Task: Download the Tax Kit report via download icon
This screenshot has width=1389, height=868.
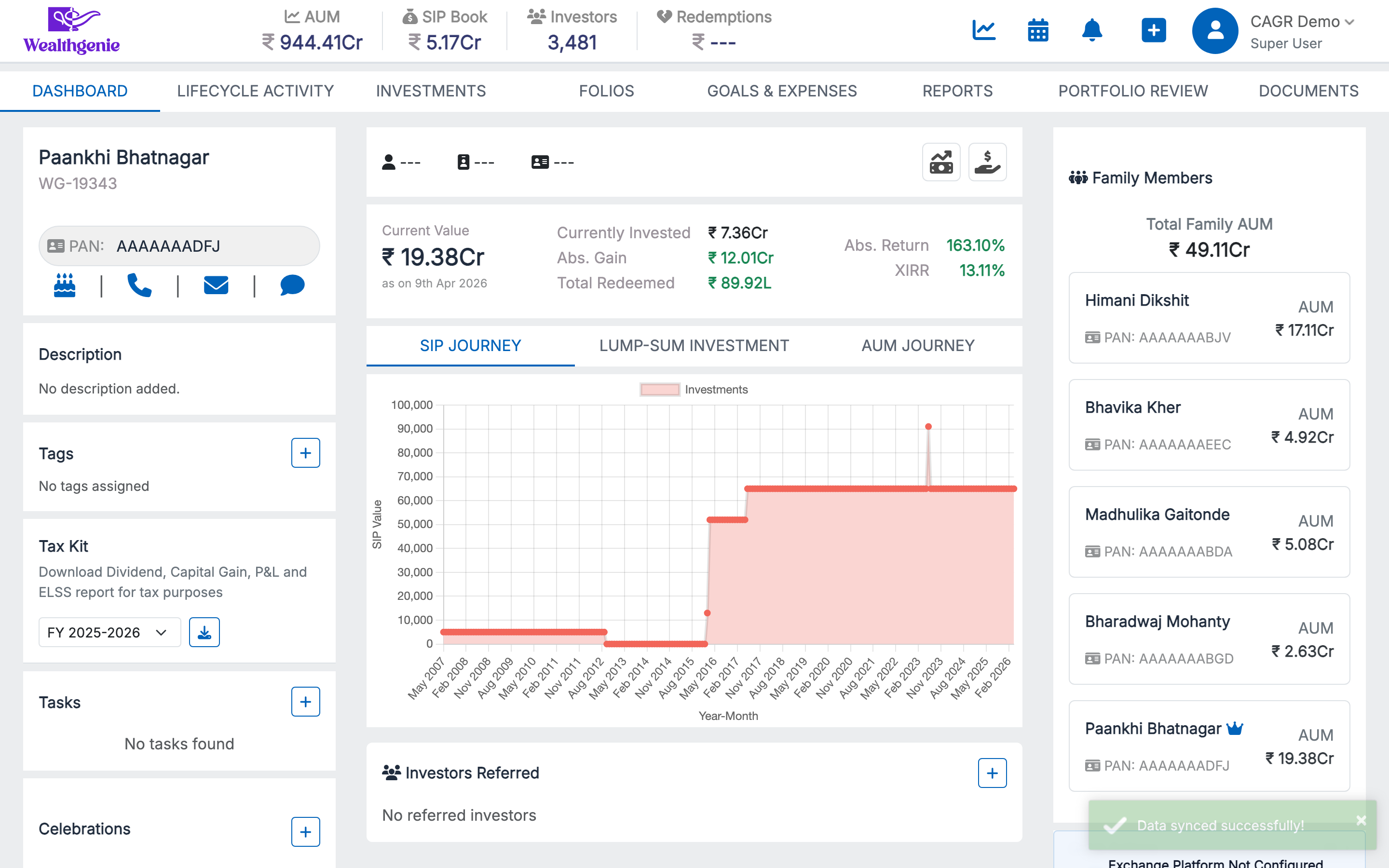Action: 205,632
